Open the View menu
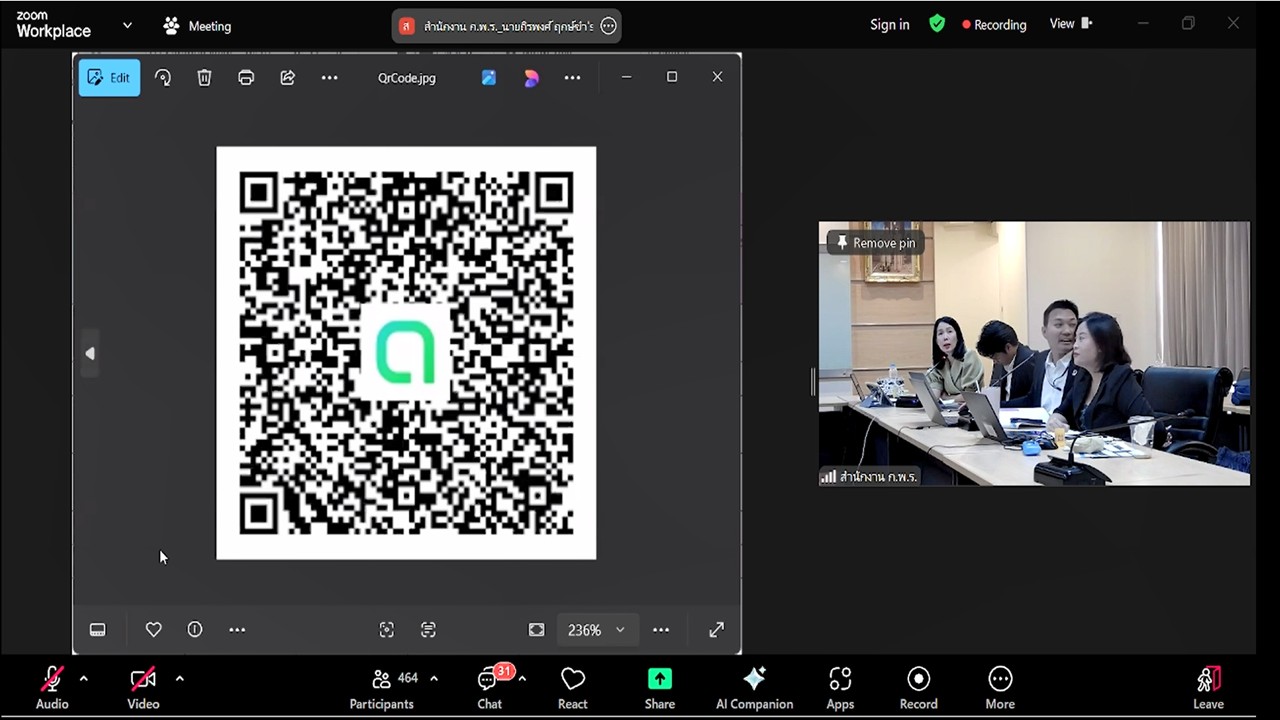 [1071, 24]
